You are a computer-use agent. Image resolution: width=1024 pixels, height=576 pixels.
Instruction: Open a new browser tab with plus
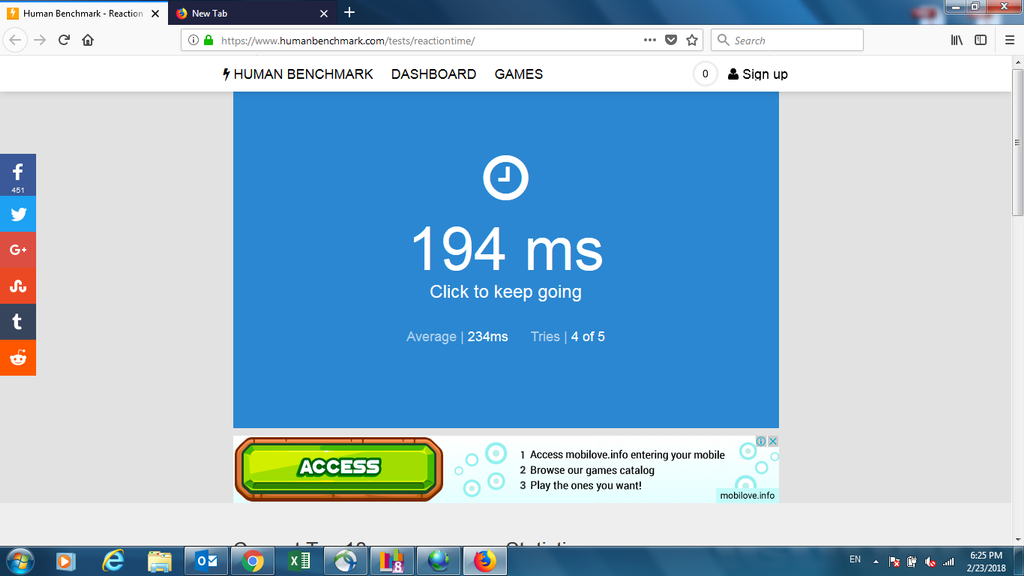[x=349, y=12]
